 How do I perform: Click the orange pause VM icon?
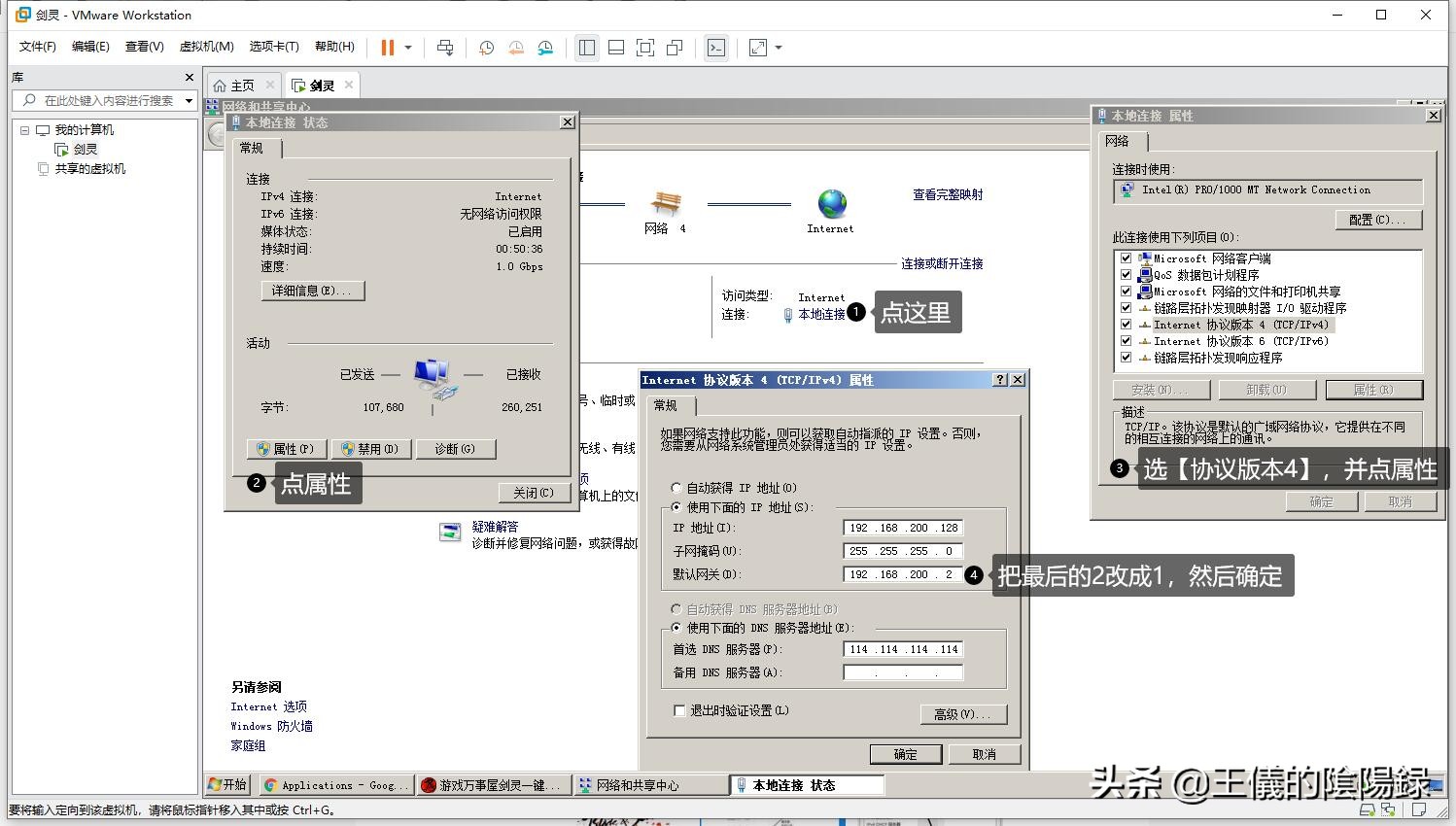387,48
